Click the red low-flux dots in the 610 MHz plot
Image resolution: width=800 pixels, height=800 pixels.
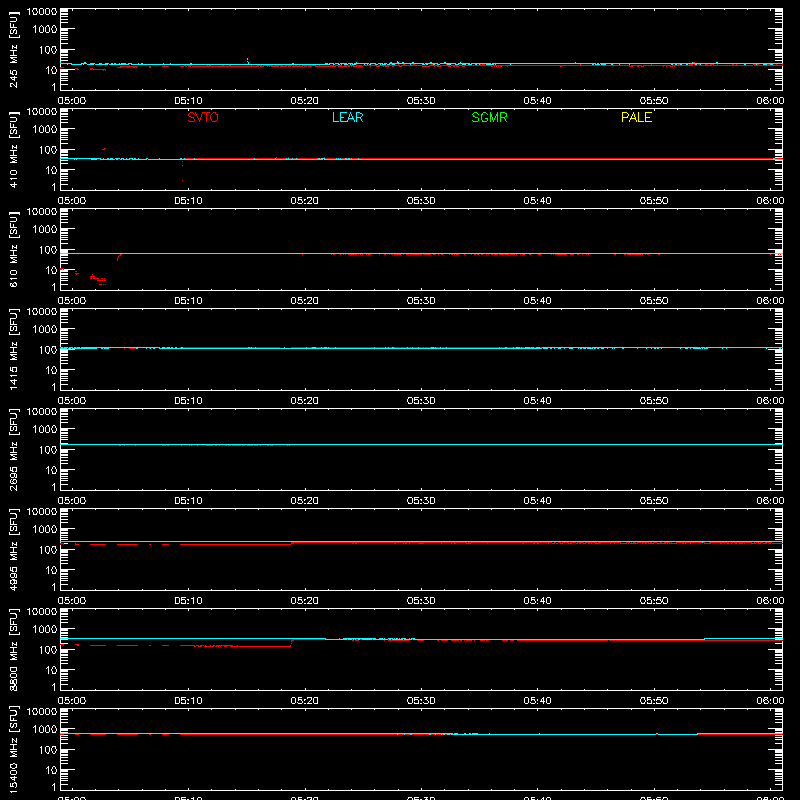pos(98,280)
